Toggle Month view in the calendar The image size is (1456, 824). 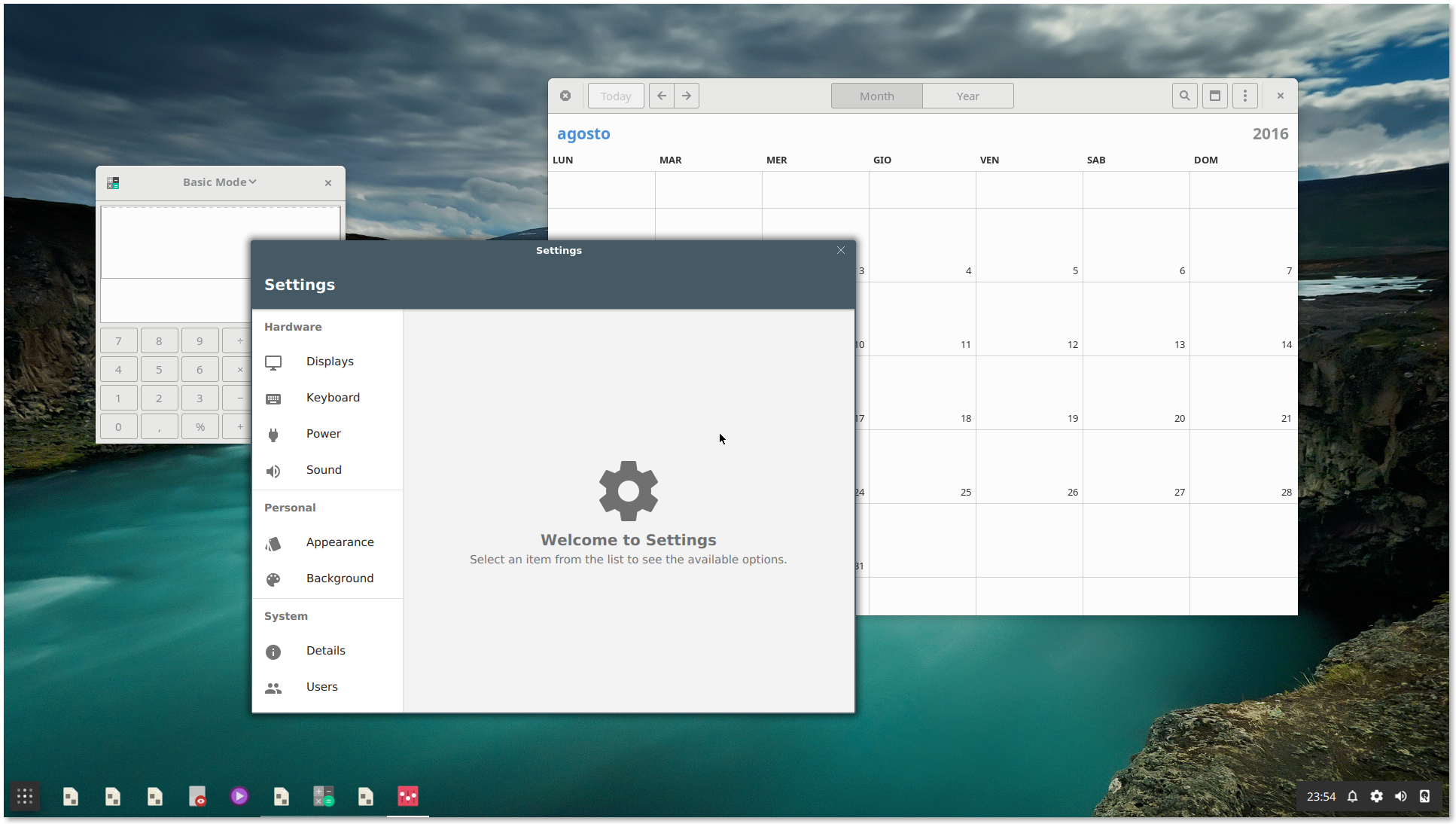click(876, 96)
